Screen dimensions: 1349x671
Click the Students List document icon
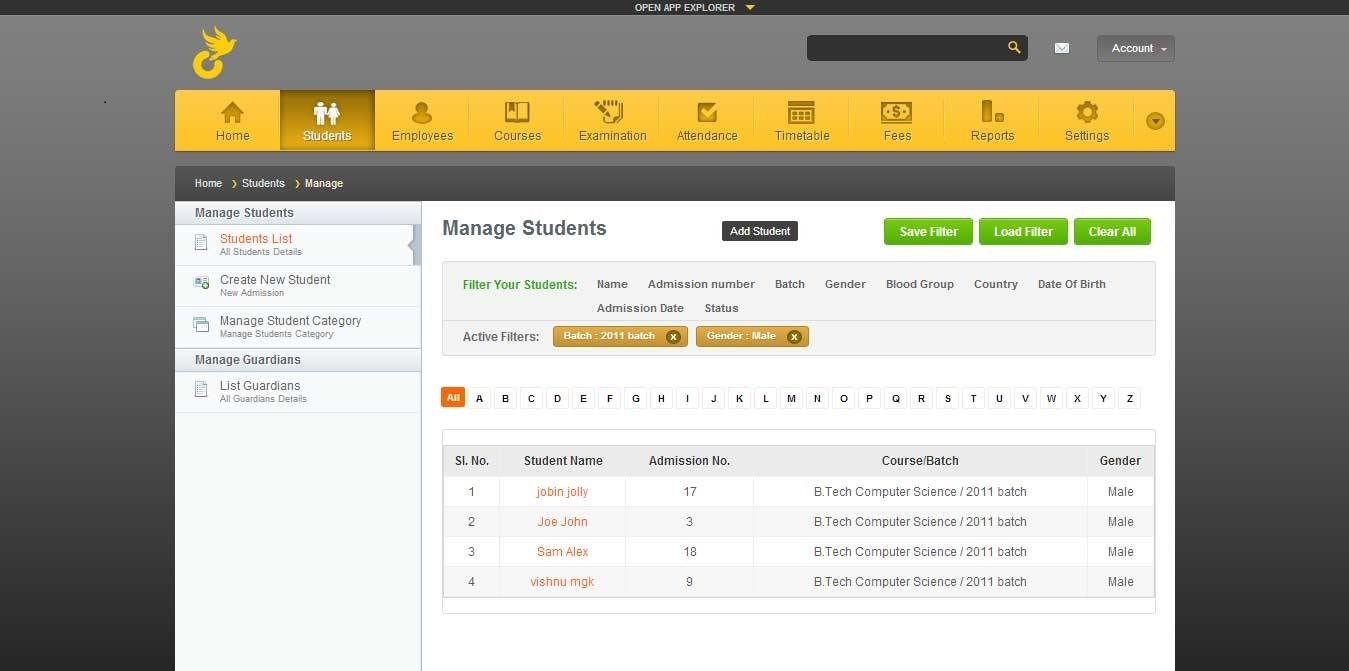click(201, 242)
